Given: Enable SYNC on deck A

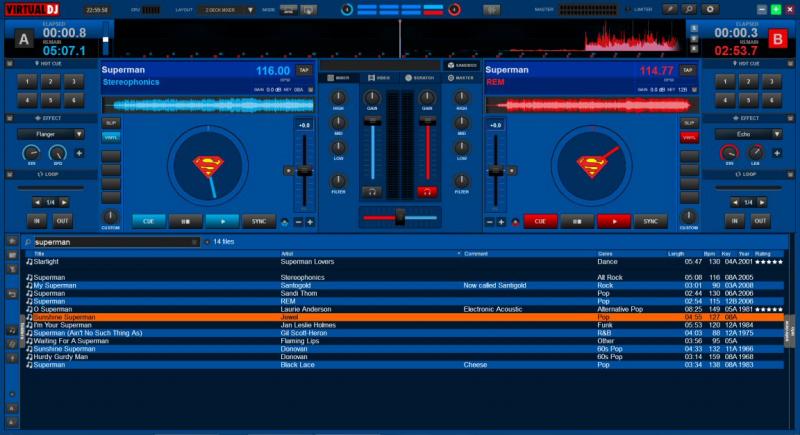Looking at the screenshot, I should coord(259,221).
